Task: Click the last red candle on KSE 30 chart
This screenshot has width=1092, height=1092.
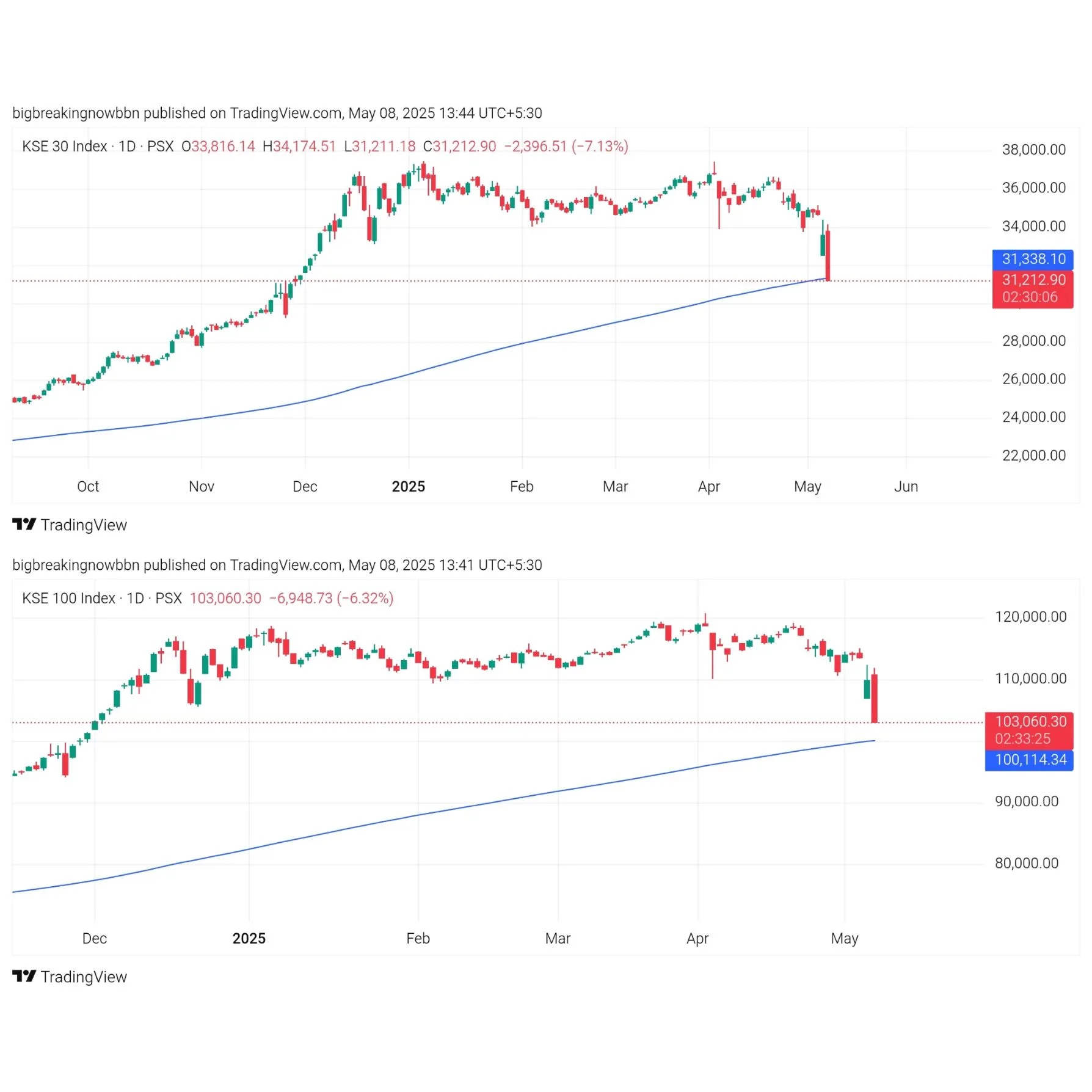Action: 828,255
